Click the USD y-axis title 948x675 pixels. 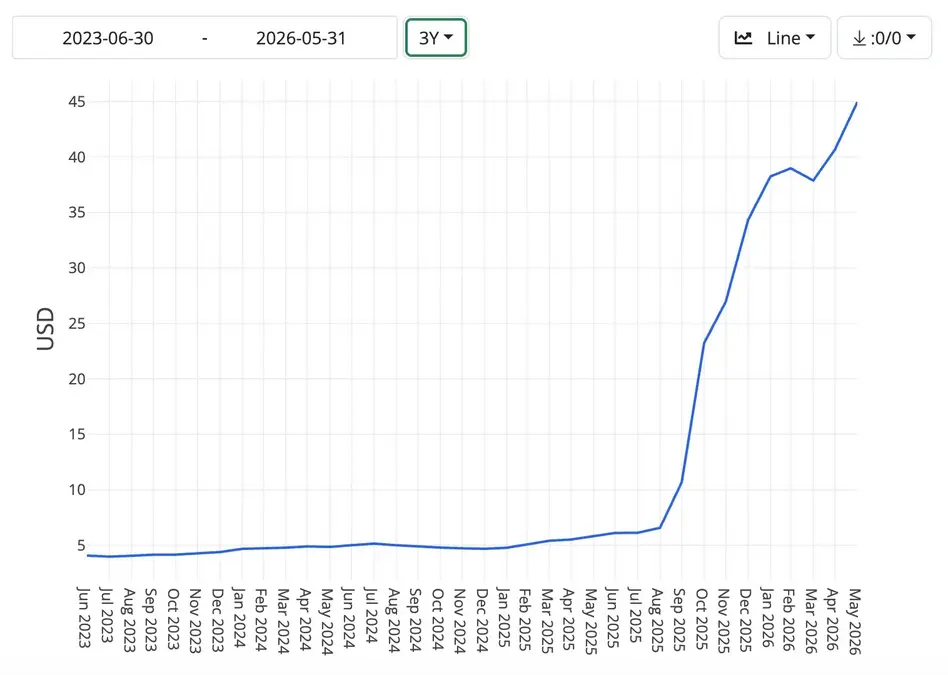point(45,329)
